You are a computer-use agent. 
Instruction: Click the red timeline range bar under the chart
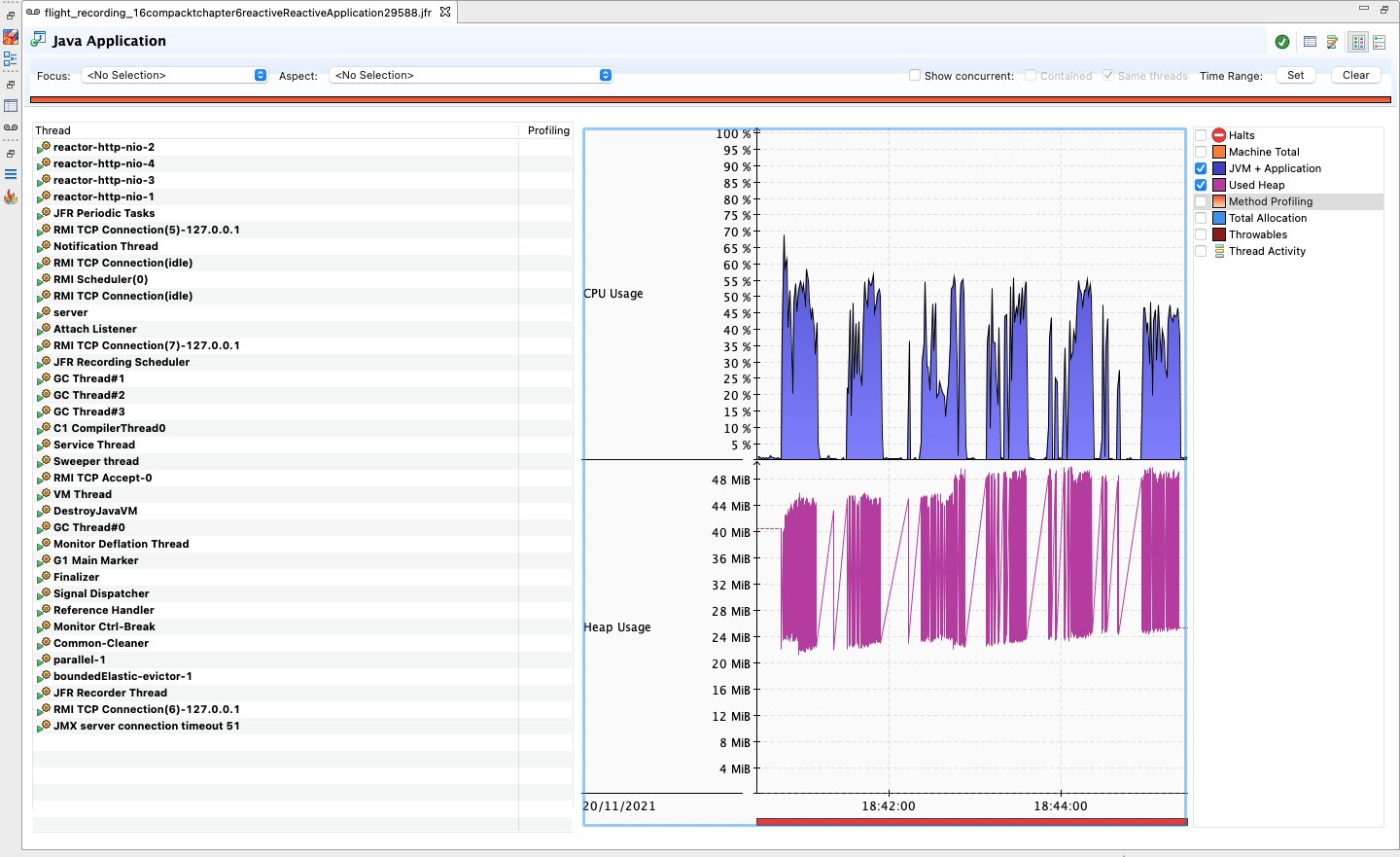[971, 822]
